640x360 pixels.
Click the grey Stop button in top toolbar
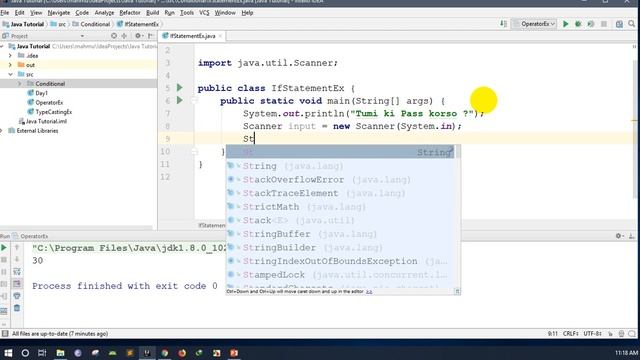(604, 24)
